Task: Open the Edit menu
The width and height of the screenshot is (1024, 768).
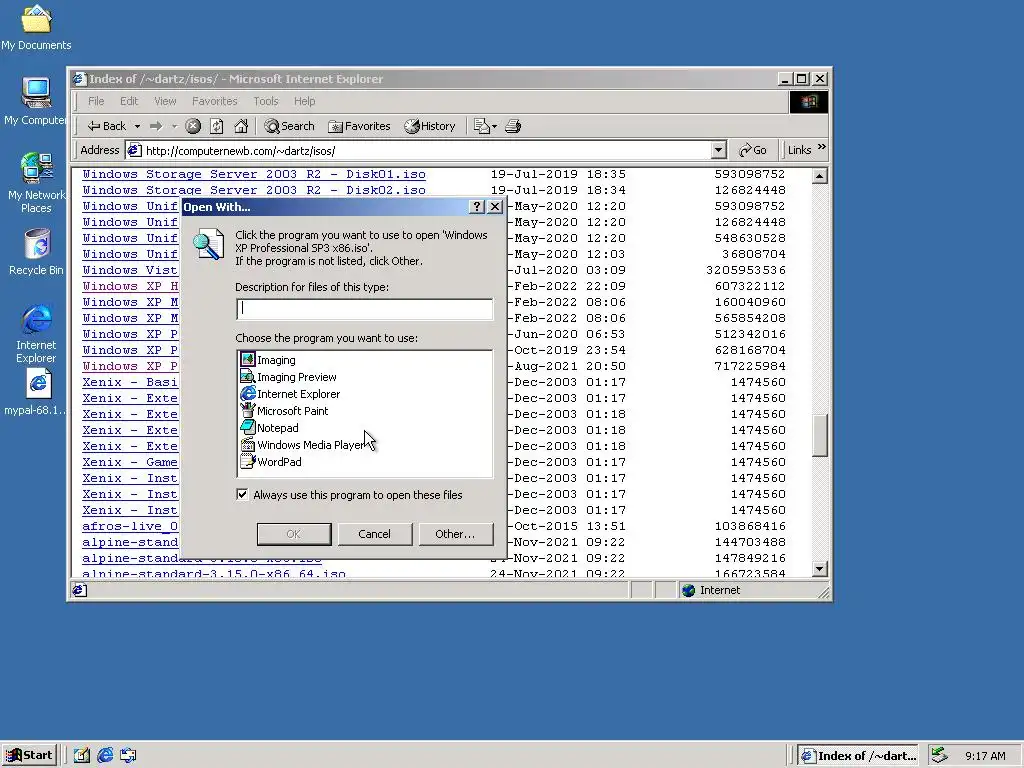Action: click(x=129, y=101)
